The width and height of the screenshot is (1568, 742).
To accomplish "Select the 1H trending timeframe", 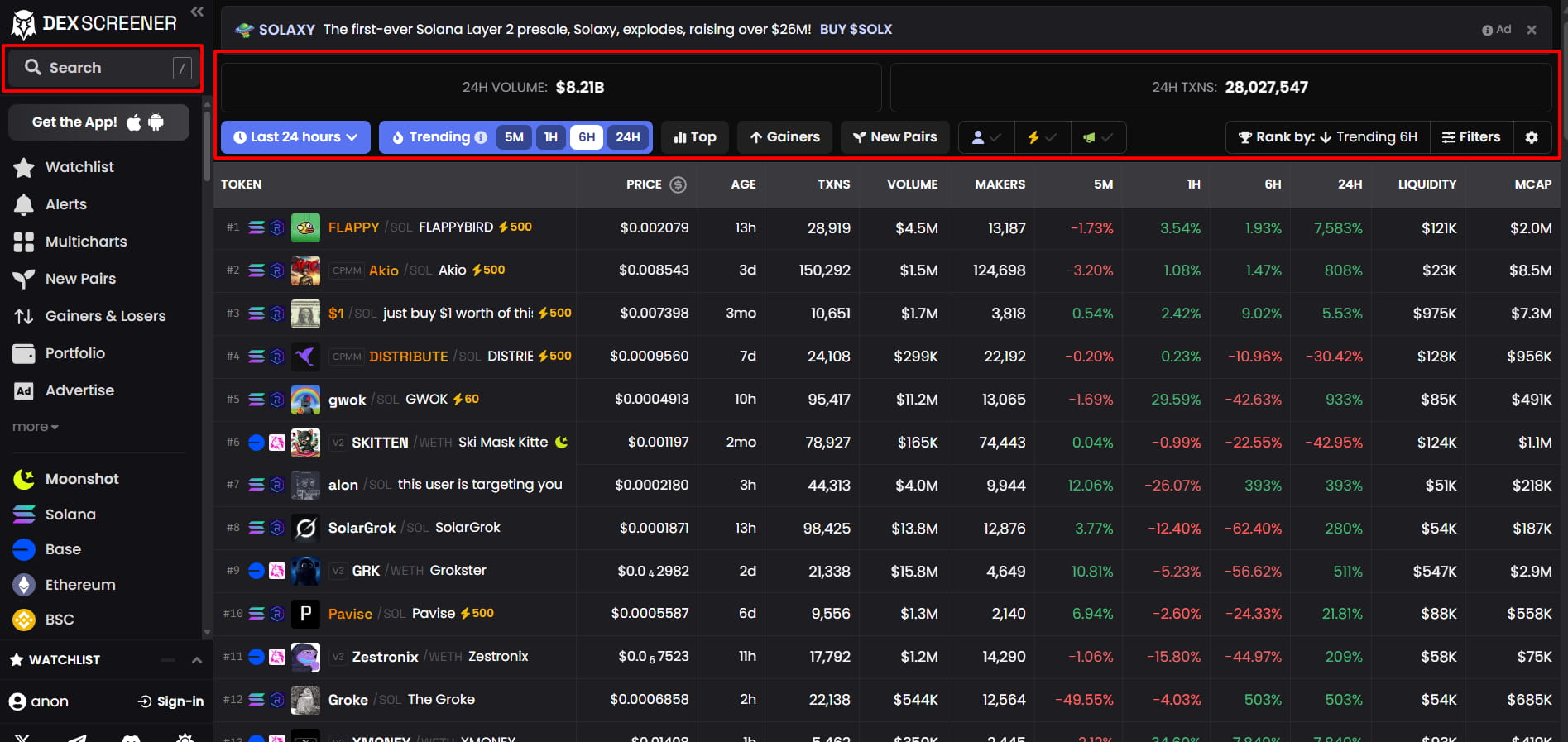I will pos(551,137).
